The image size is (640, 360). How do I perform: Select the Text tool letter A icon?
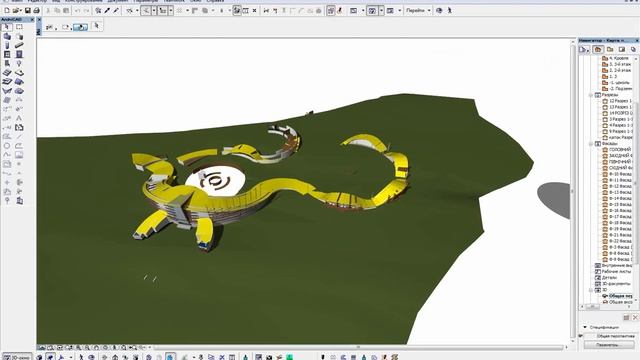coord(19,118)
